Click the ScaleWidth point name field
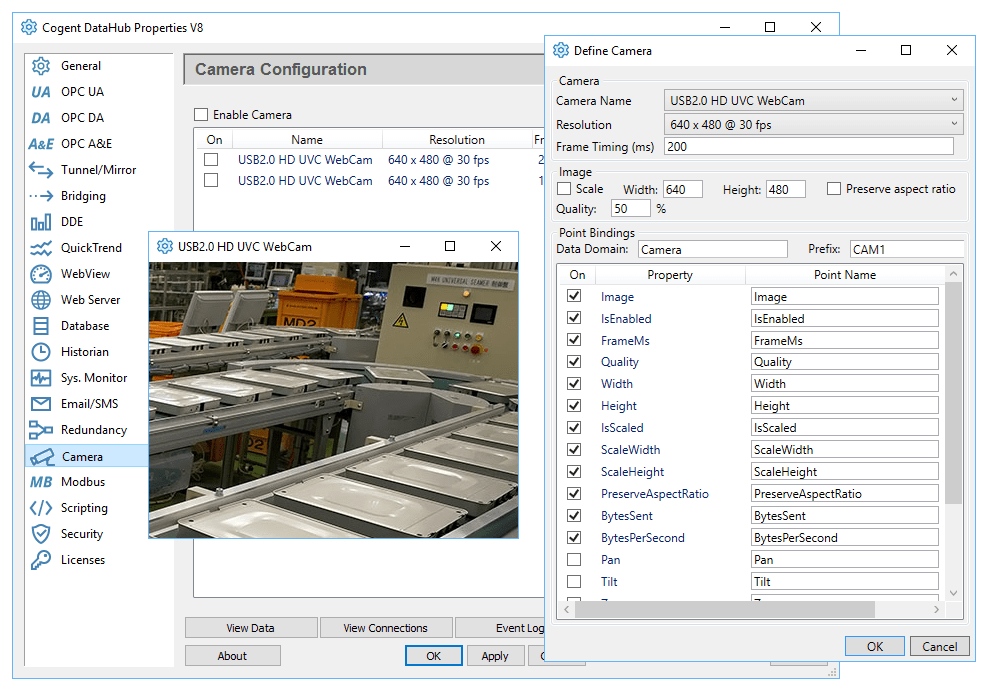The image size is (997, 694). point(845,450)
